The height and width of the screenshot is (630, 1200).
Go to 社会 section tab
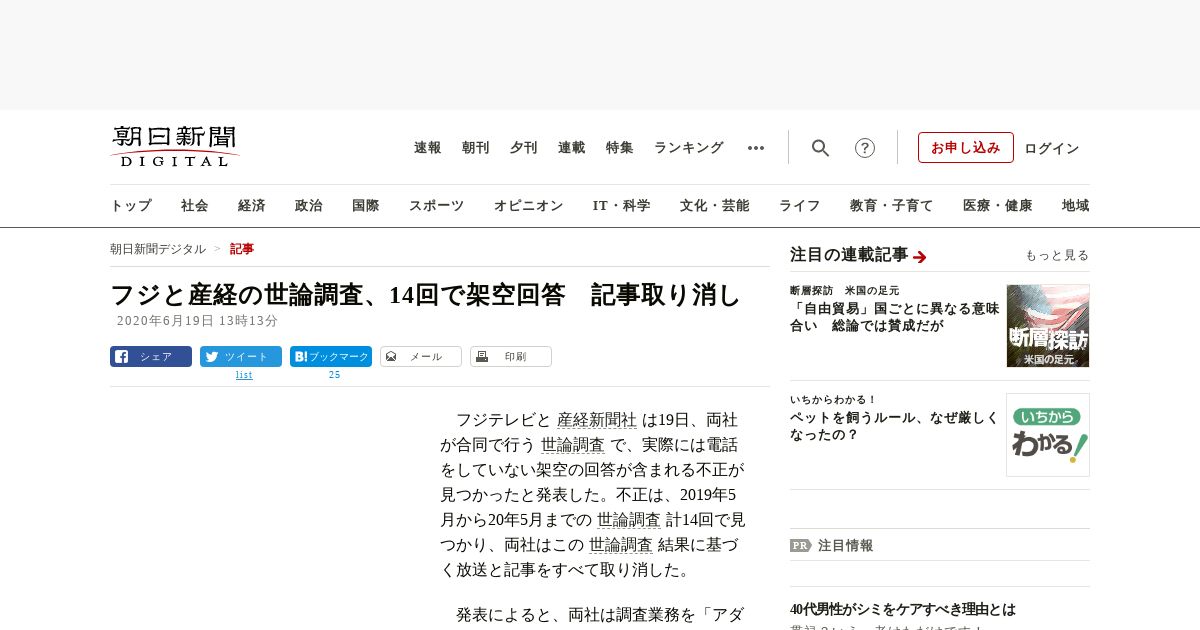[x=195, y=206]
